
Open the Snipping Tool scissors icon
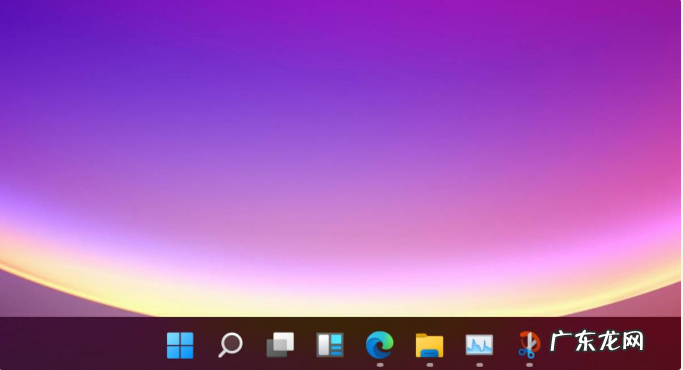(x=529, y=345)
